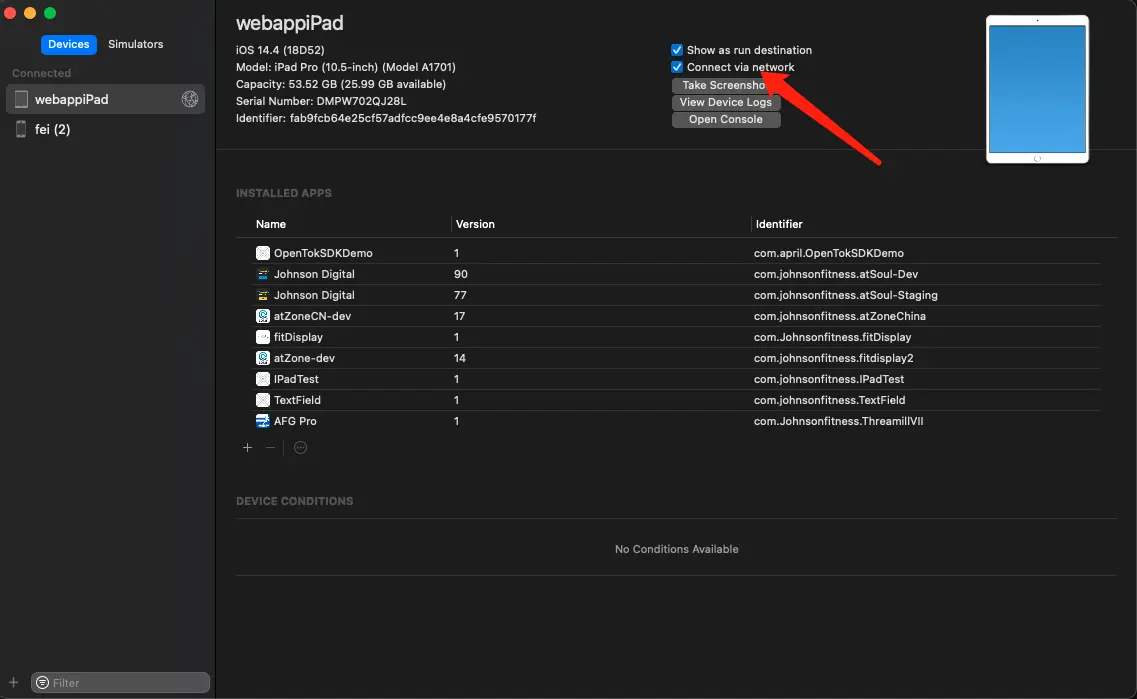This screenshot has width=1137, height=699.
Task: Select the TextField app name
Action: [x=297, y=400]
